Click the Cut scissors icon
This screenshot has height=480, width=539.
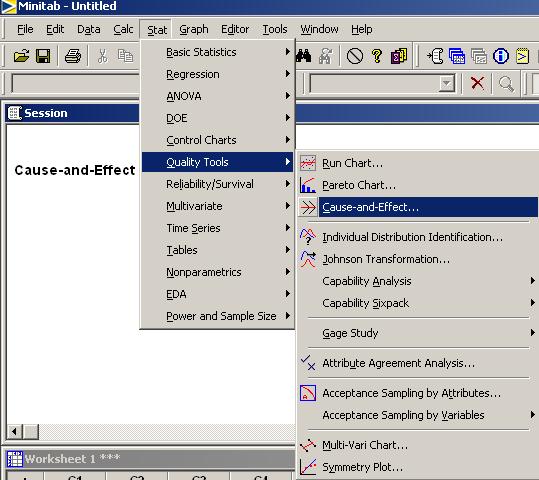(x=103, y=56)
